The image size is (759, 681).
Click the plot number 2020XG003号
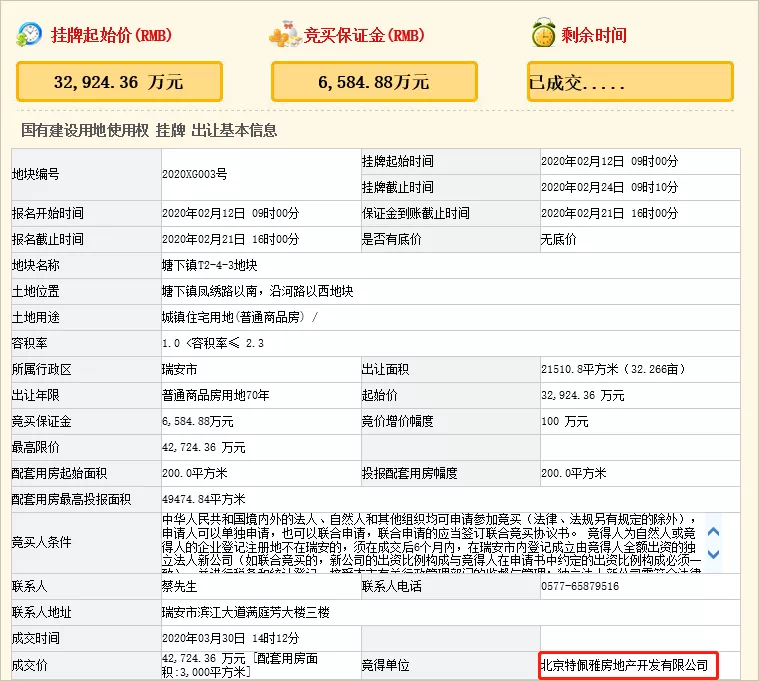(195, 174)
